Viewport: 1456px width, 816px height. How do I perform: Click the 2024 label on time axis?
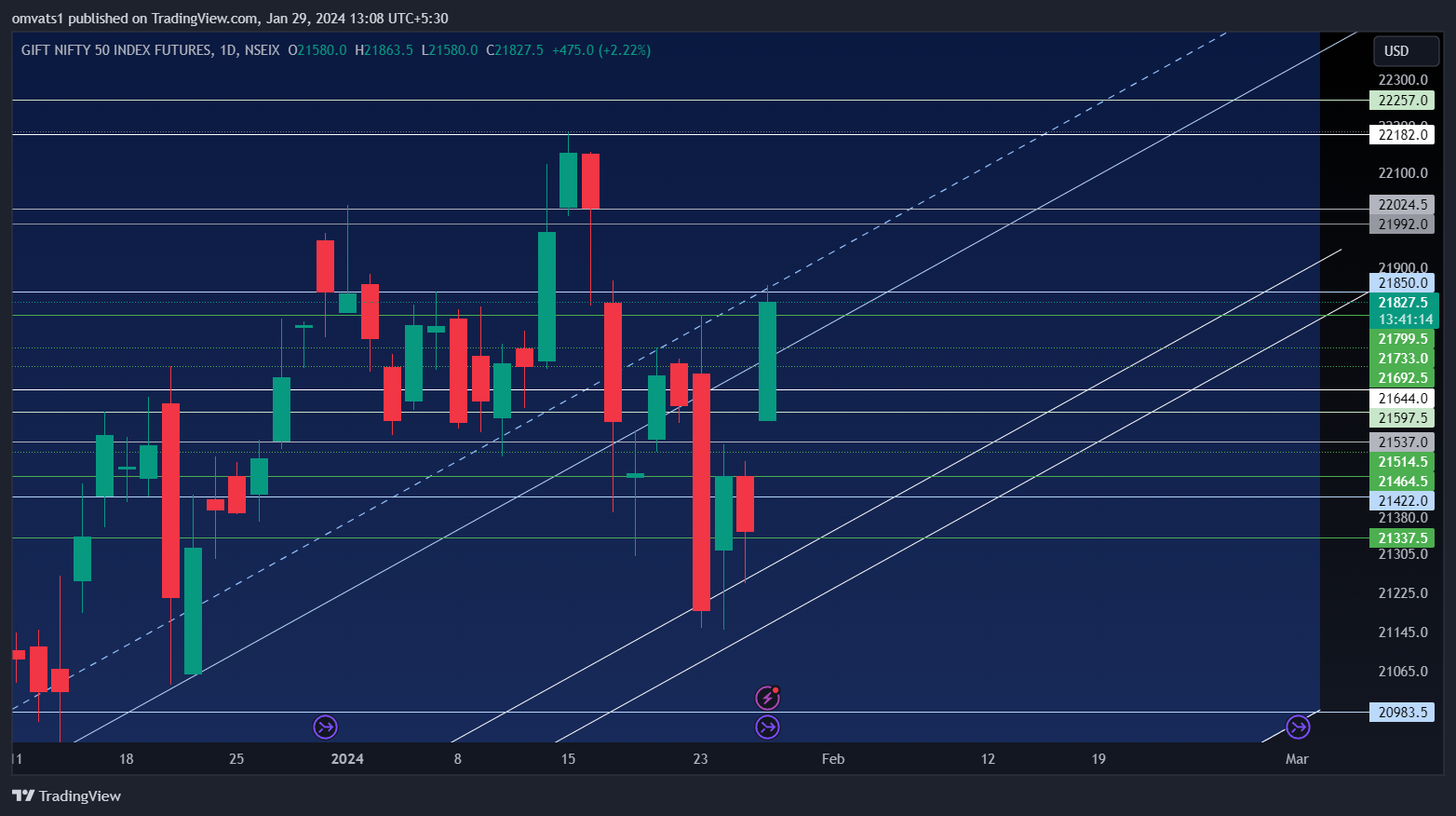(x=347, y=759)
